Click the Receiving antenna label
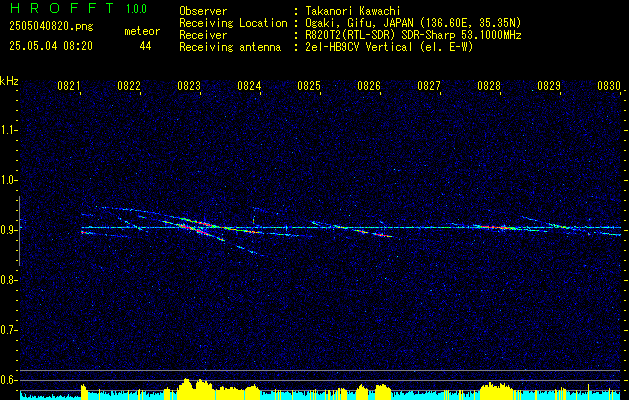The height and width of the screenshot is (400, 629). pos(230,47)
